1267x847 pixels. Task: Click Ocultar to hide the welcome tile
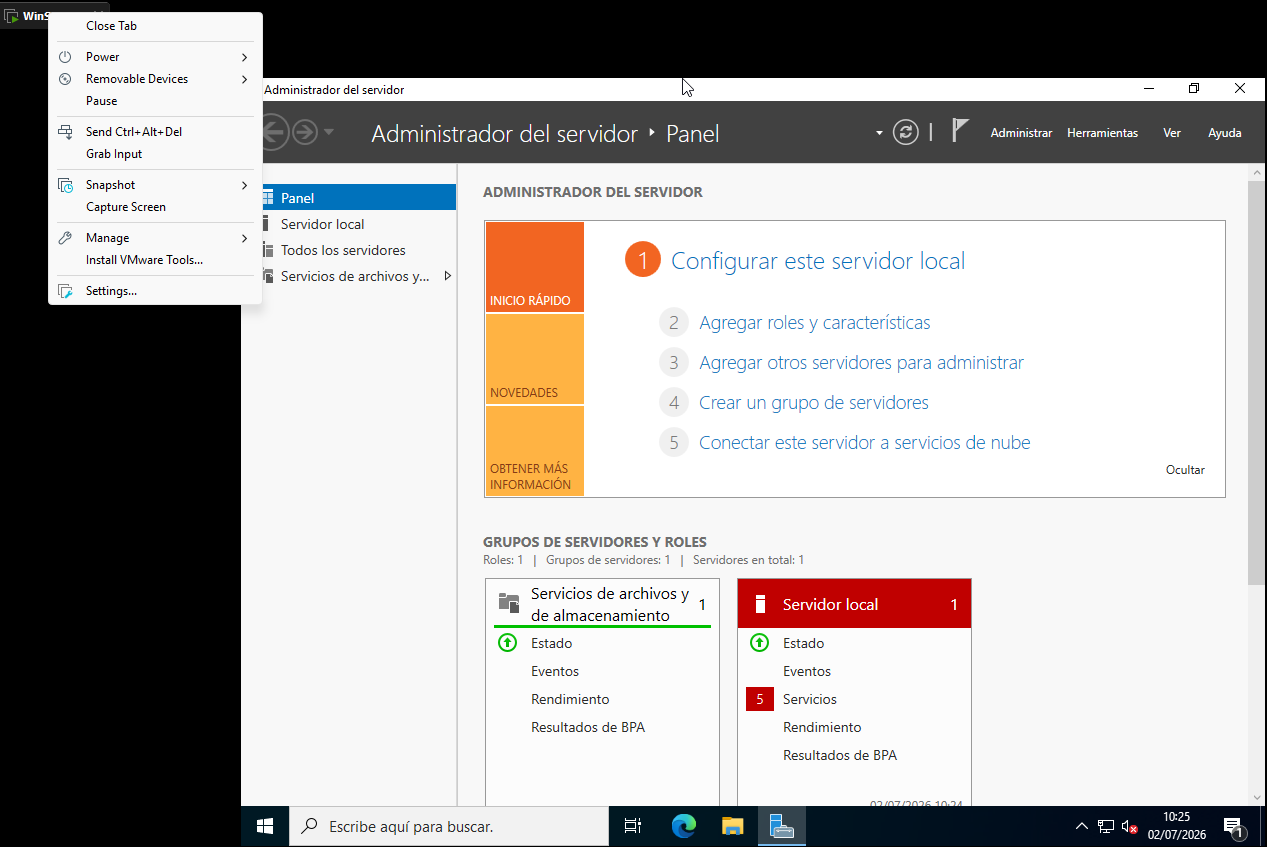tap(1185, 470)
